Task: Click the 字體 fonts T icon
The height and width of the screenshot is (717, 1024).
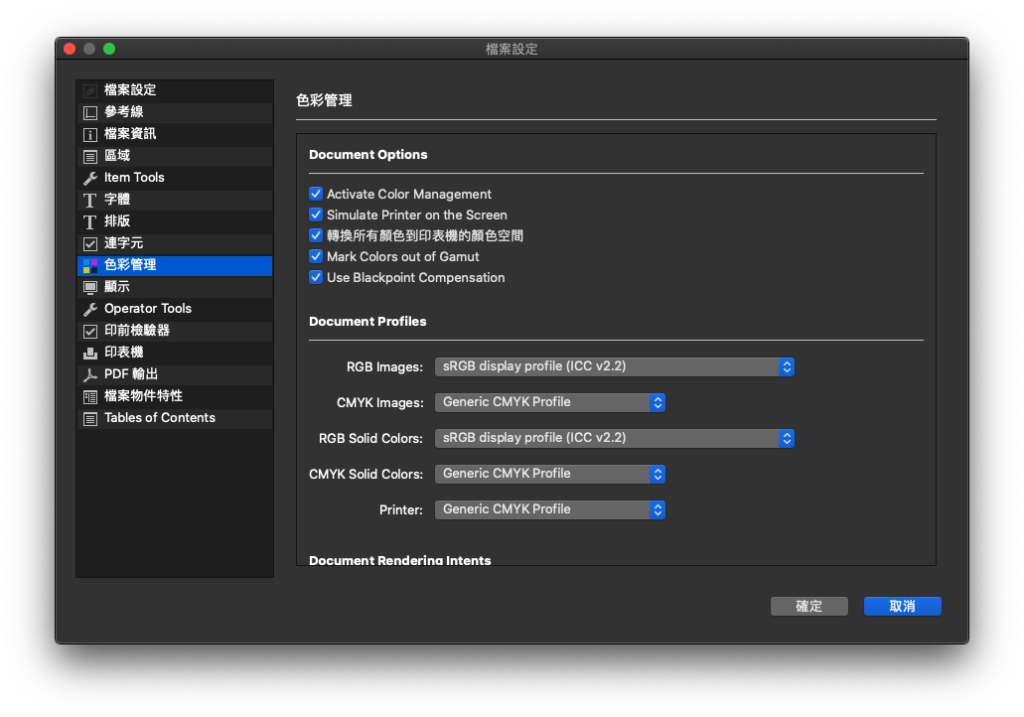Action: [90, 200]
